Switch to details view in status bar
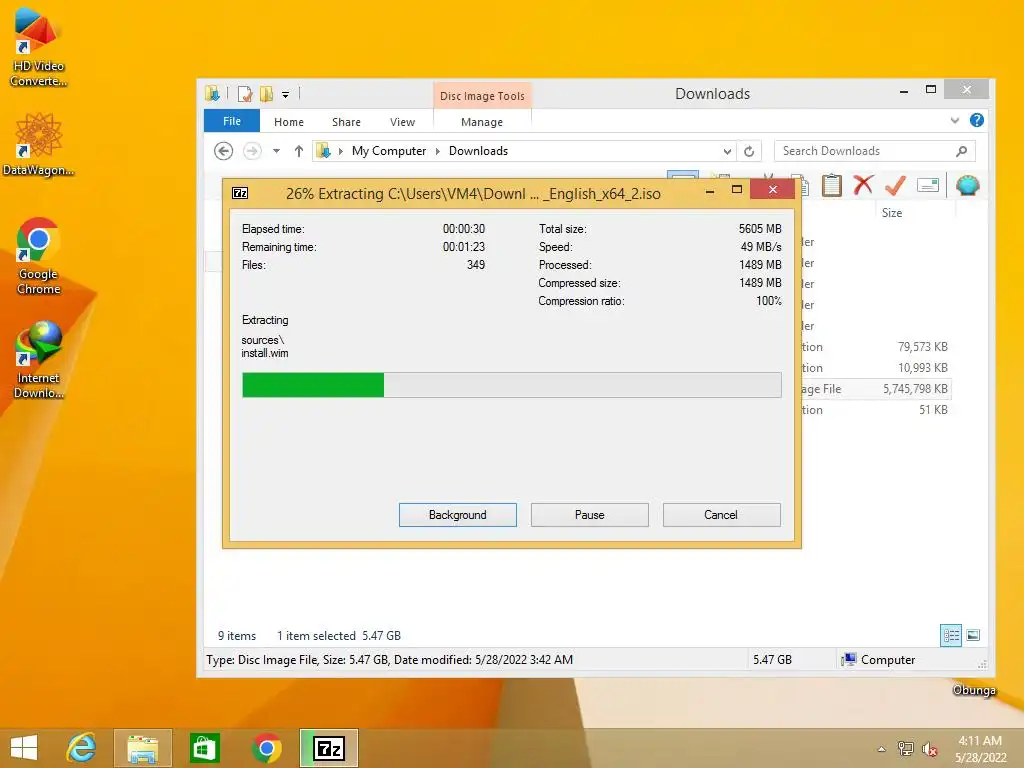 [951, 635]
